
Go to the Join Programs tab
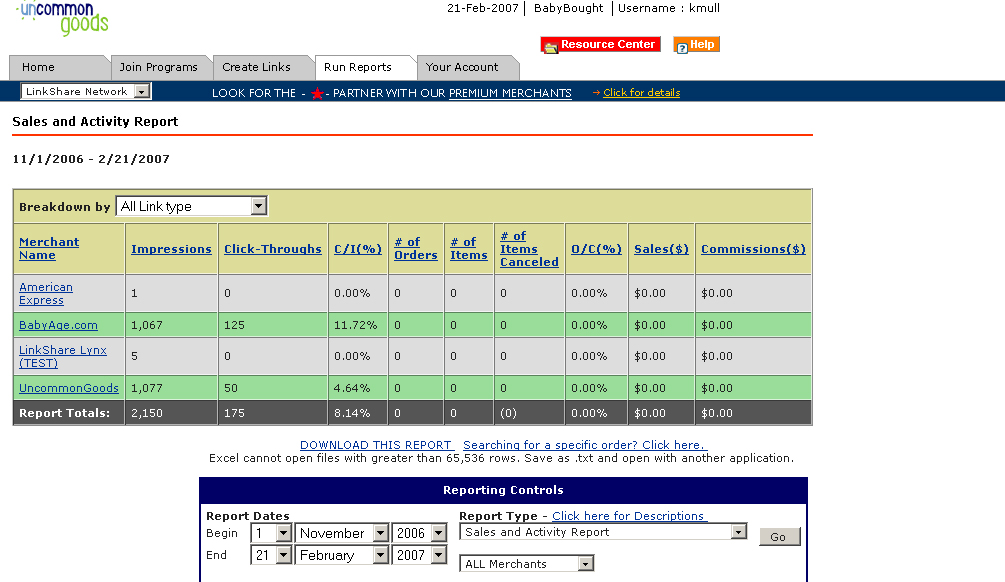(x=158, y=68)
